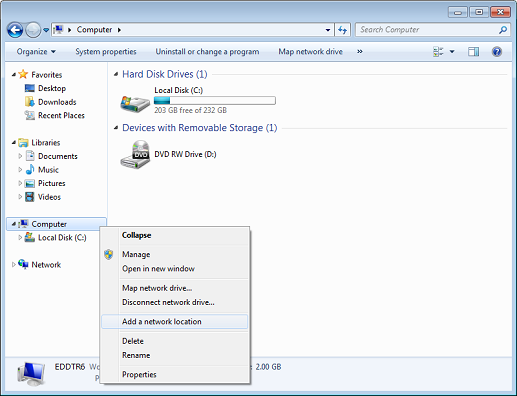Choose Collapse from the context menu
The image size is (517, 396).
click(x=175, y=235)
